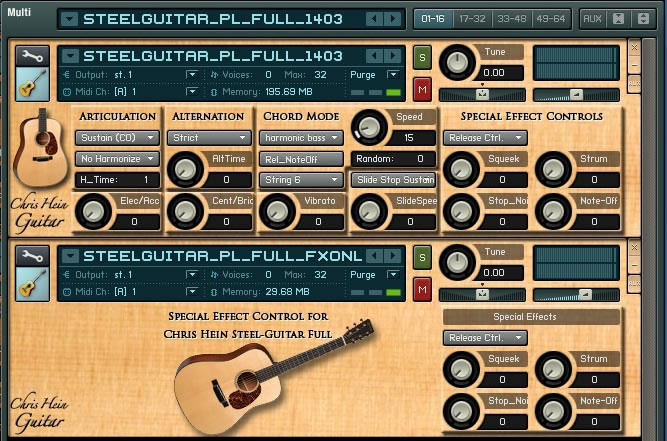Click the Vibrato knob
667x441 pixels.
277,211
